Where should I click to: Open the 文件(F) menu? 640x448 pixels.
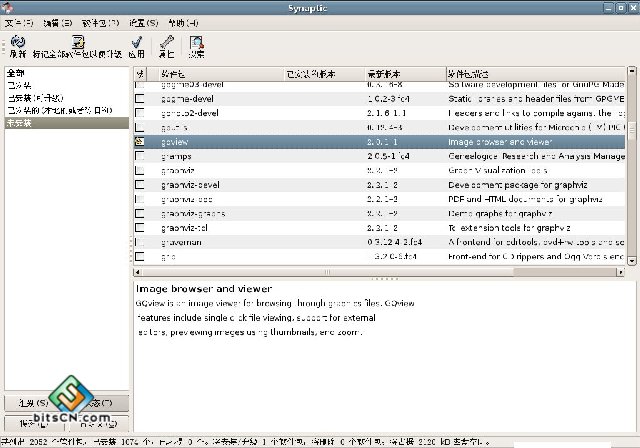point(19,23)
